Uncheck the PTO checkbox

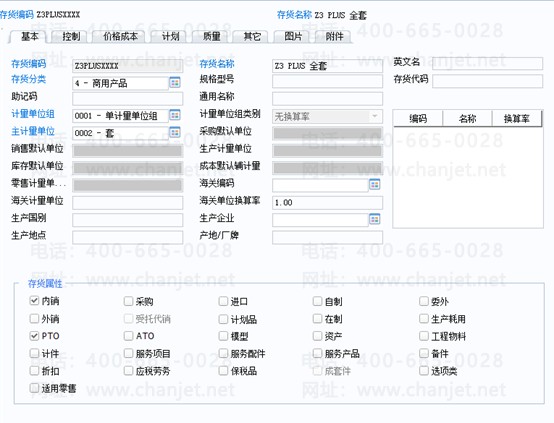pos(34,335)
